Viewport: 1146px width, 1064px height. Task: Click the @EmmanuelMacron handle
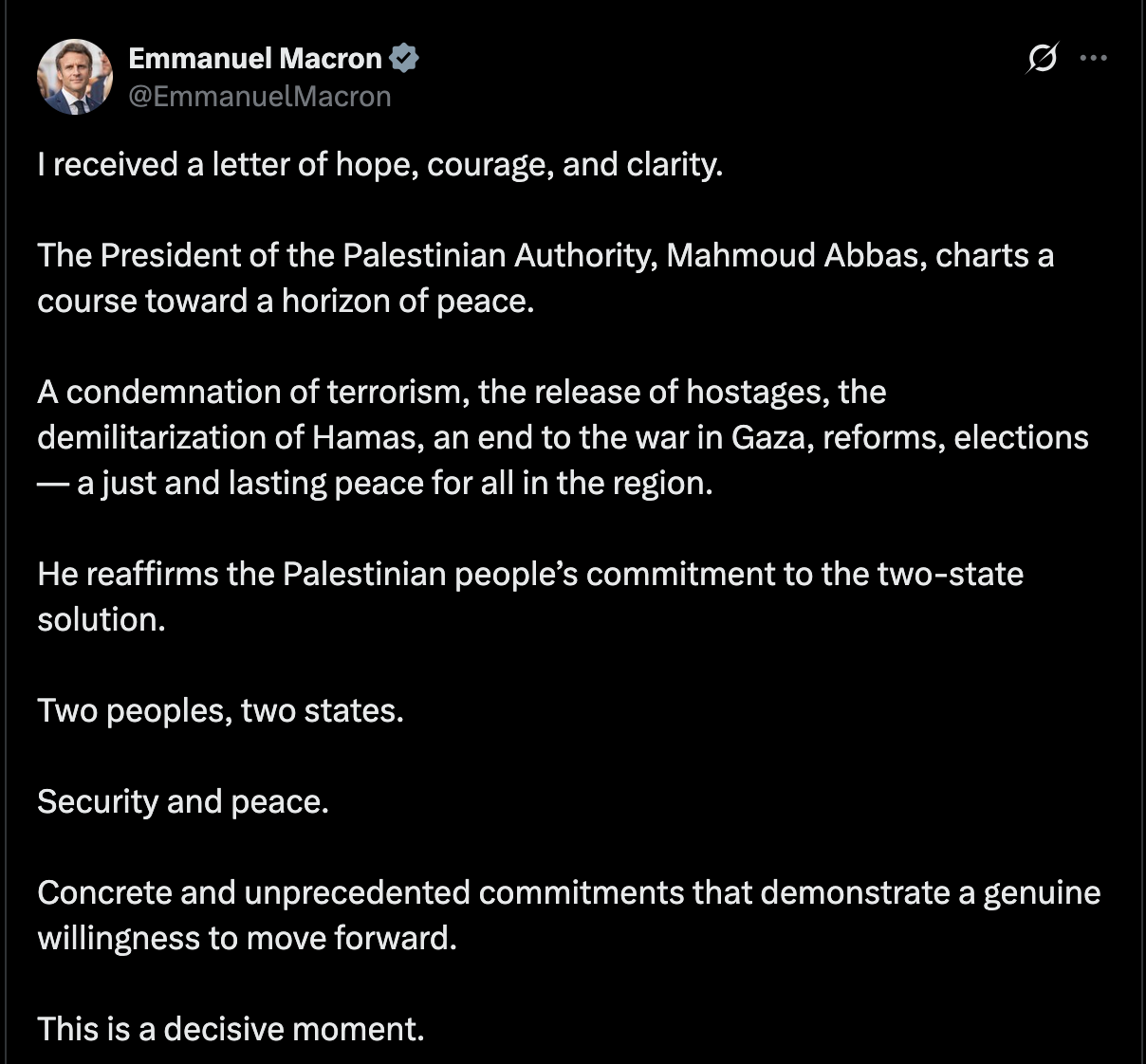pyautogui.click(x=259, y=97)
